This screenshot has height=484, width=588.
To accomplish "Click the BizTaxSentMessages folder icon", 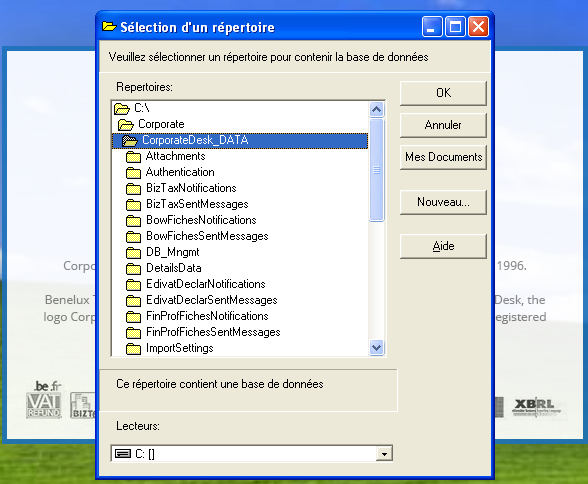I will pos(134,205).
